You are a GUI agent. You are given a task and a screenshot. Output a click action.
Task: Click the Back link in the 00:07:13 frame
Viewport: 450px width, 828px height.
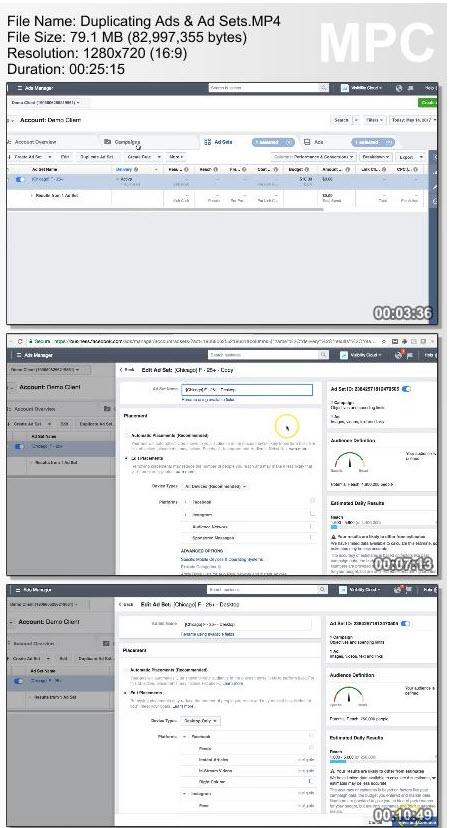pos(127,370)
